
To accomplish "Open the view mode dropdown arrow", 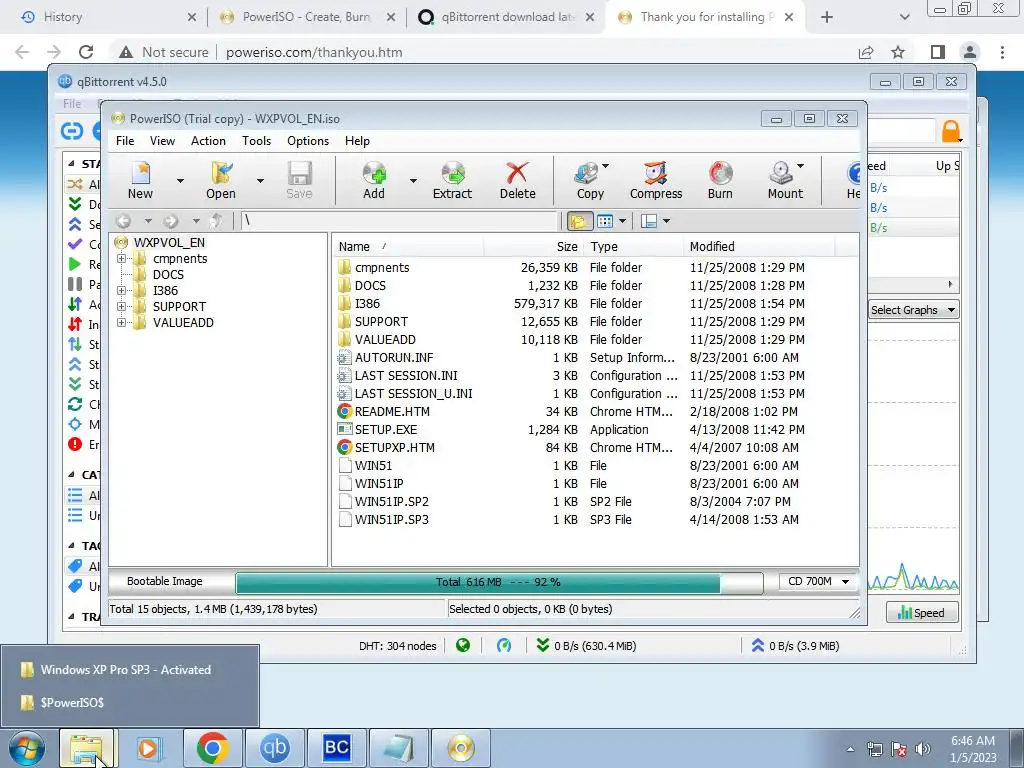I will [x=622, y=221].
